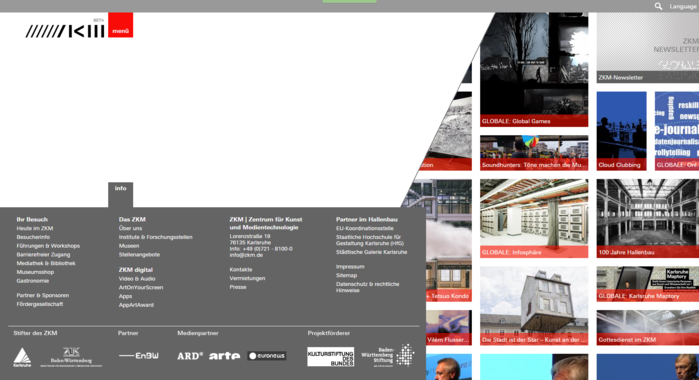Open AppArtAward link
This screenshot has height=380, width=699.
[136, 305]
